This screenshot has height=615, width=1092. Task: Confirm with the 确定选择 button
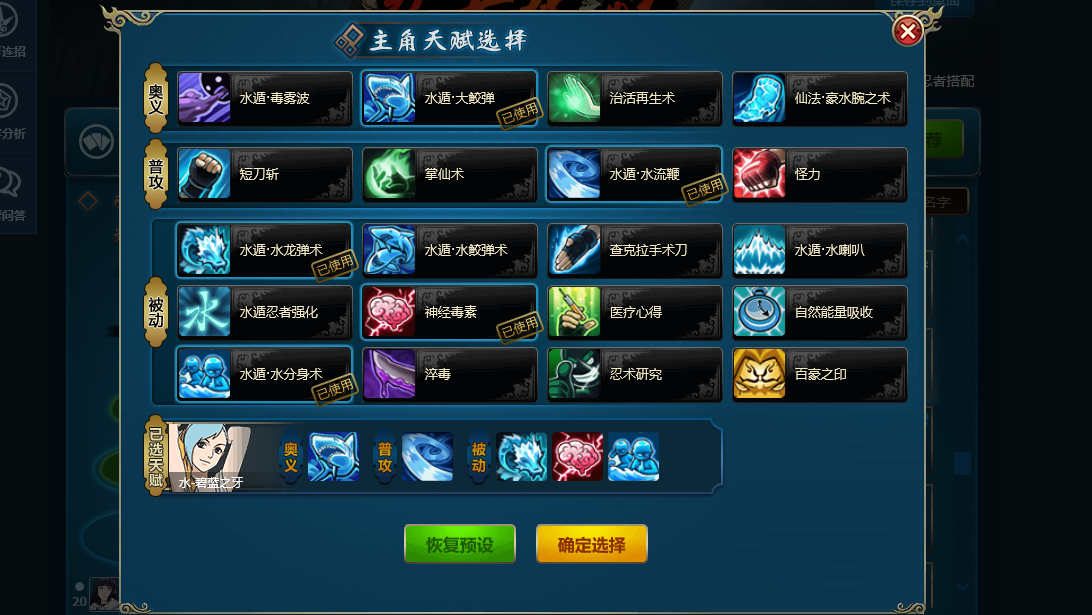591,544
